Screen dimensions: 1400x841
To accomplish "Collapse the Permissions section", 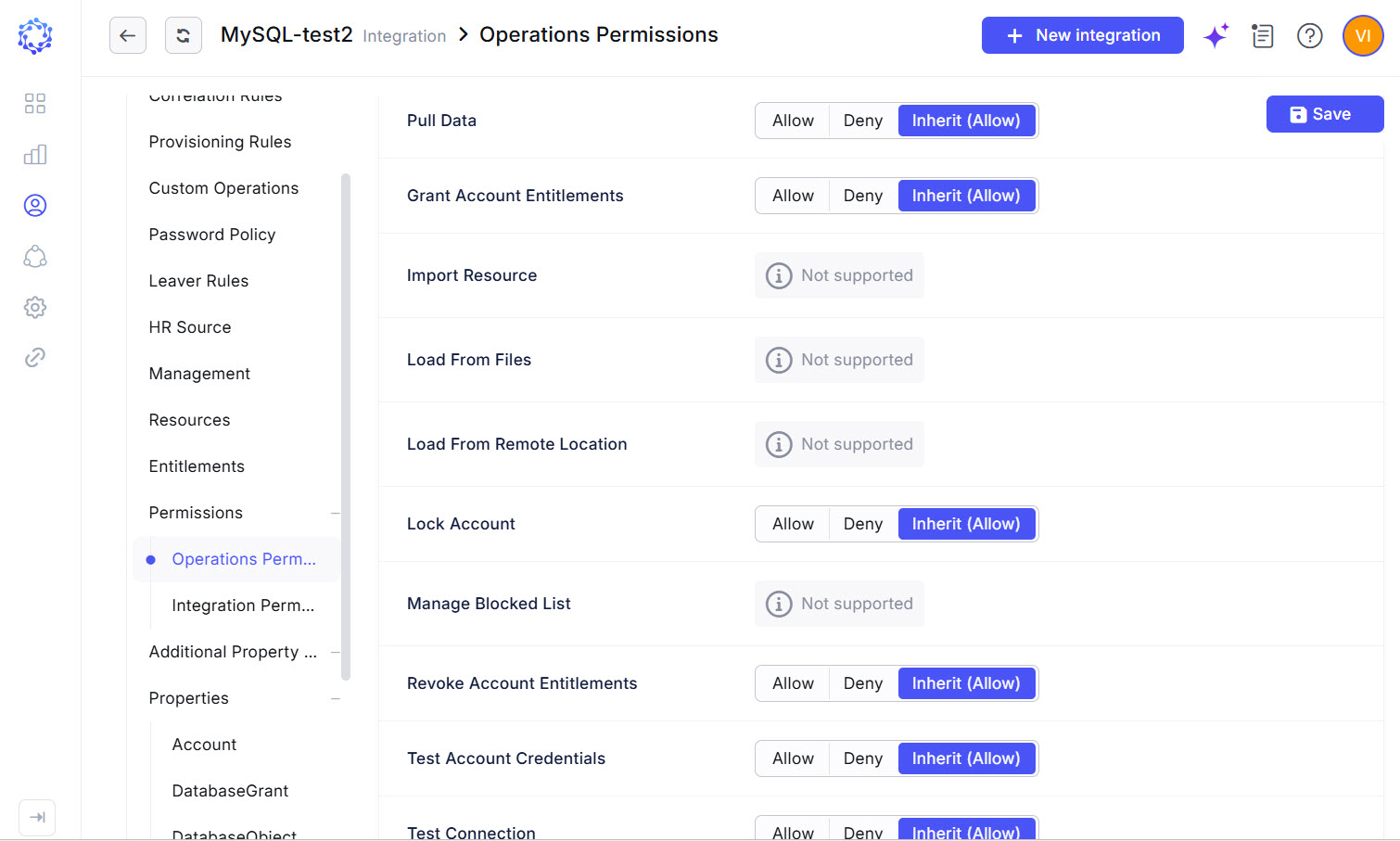I will click(335, 513).
